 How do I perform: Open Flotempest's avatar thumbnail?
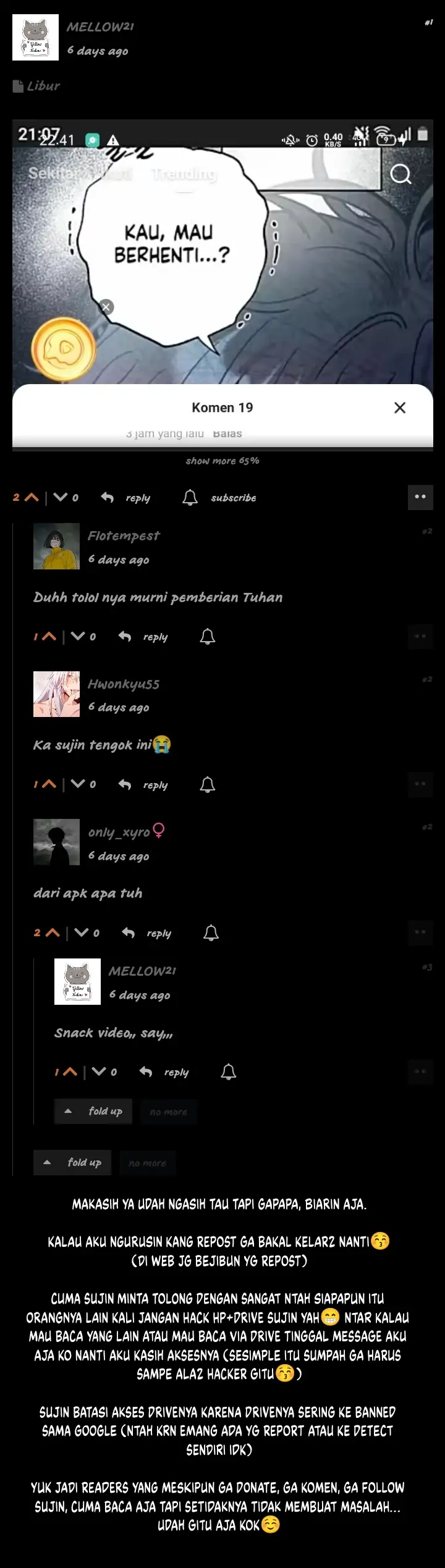tap(56, 547)
